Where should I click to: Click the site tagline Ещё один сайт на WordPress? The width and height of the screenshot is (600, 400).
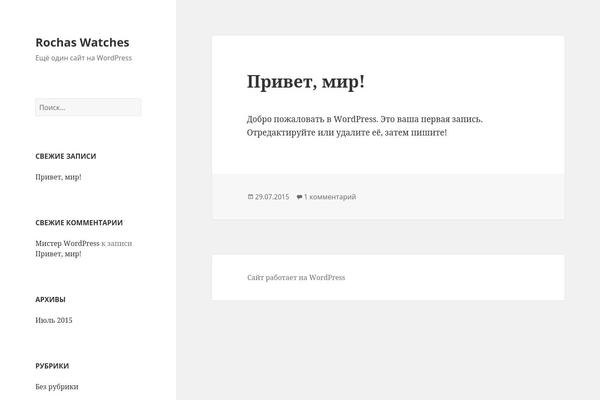point(83,58)
